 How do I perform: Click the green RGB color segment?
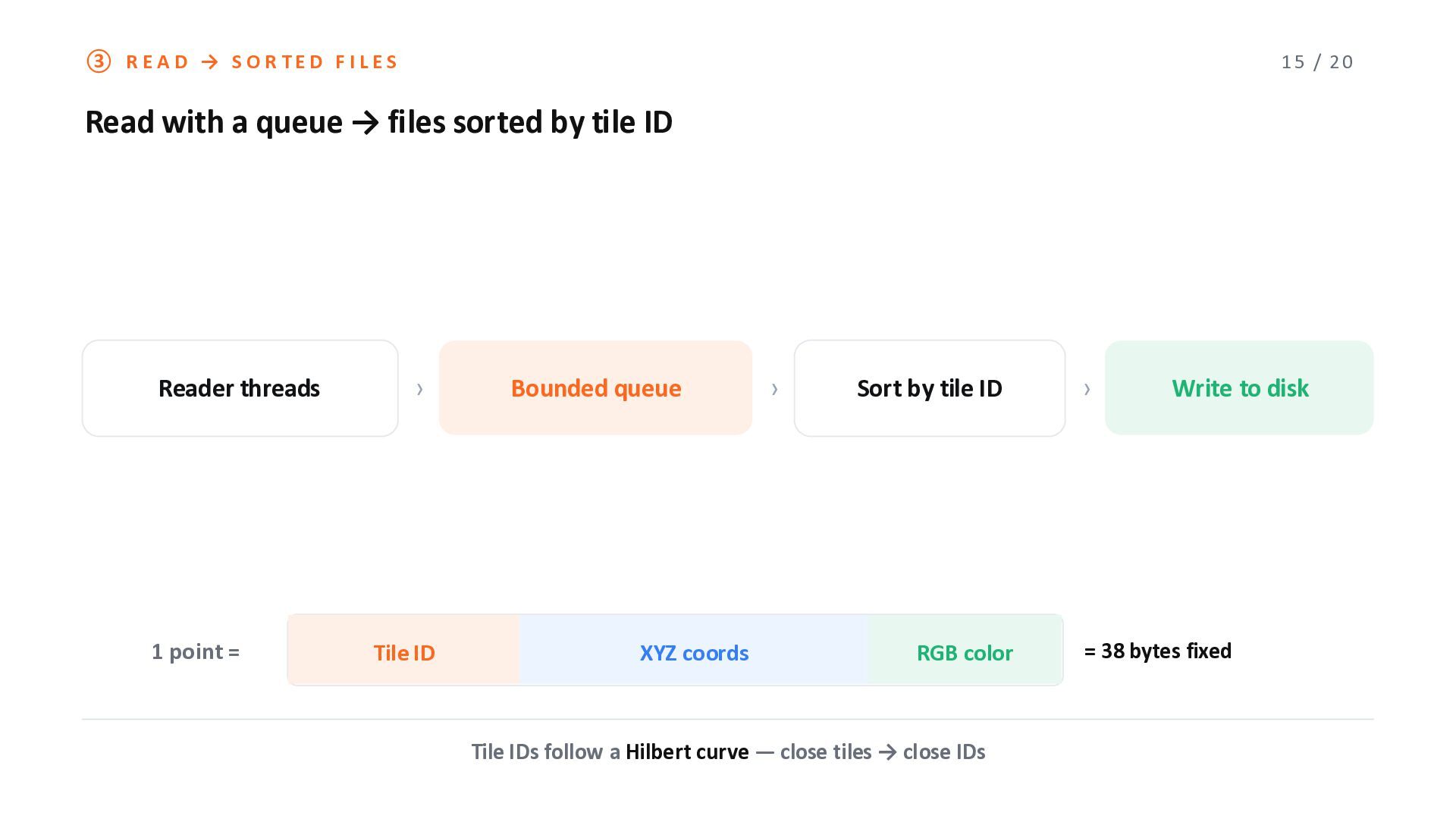(x=964, y=651)
